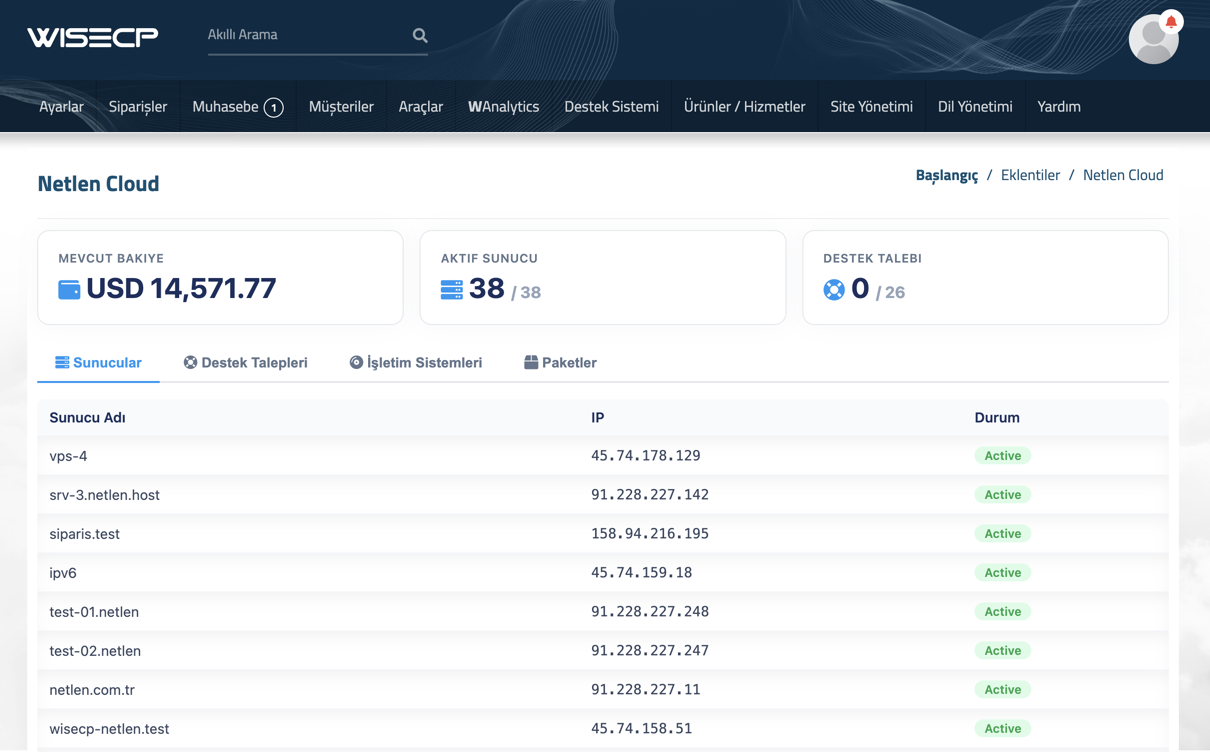Select the siparis.test server name
Image resolution: width=1210 pixels, height=752 pixels.
84,534
